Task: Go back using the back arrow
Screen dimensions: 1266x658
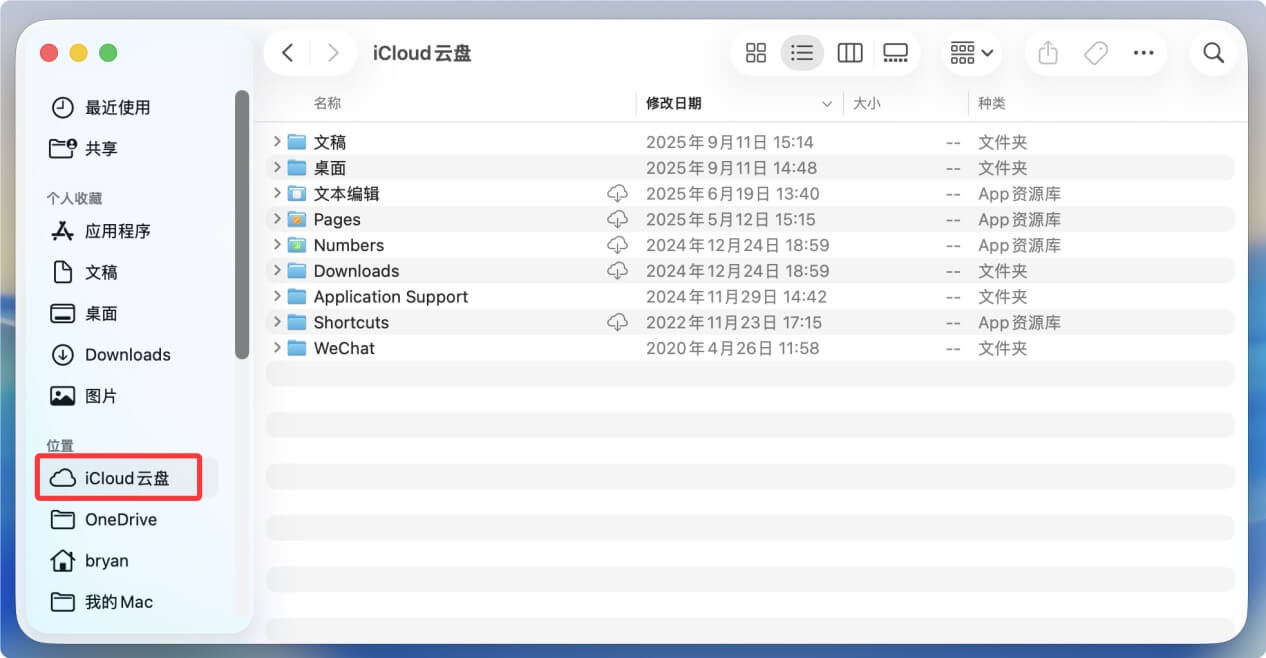Action: (x=287, y=52)
